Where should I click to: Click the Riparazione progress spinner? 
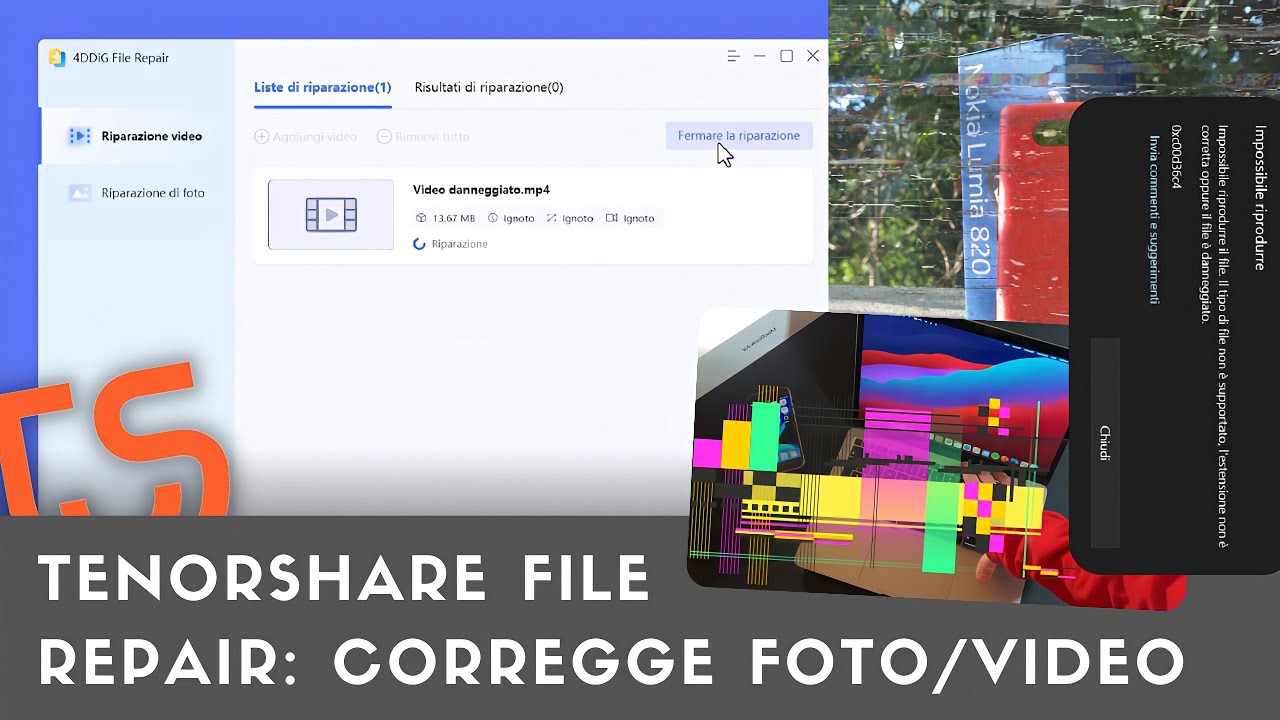point(420,244)
